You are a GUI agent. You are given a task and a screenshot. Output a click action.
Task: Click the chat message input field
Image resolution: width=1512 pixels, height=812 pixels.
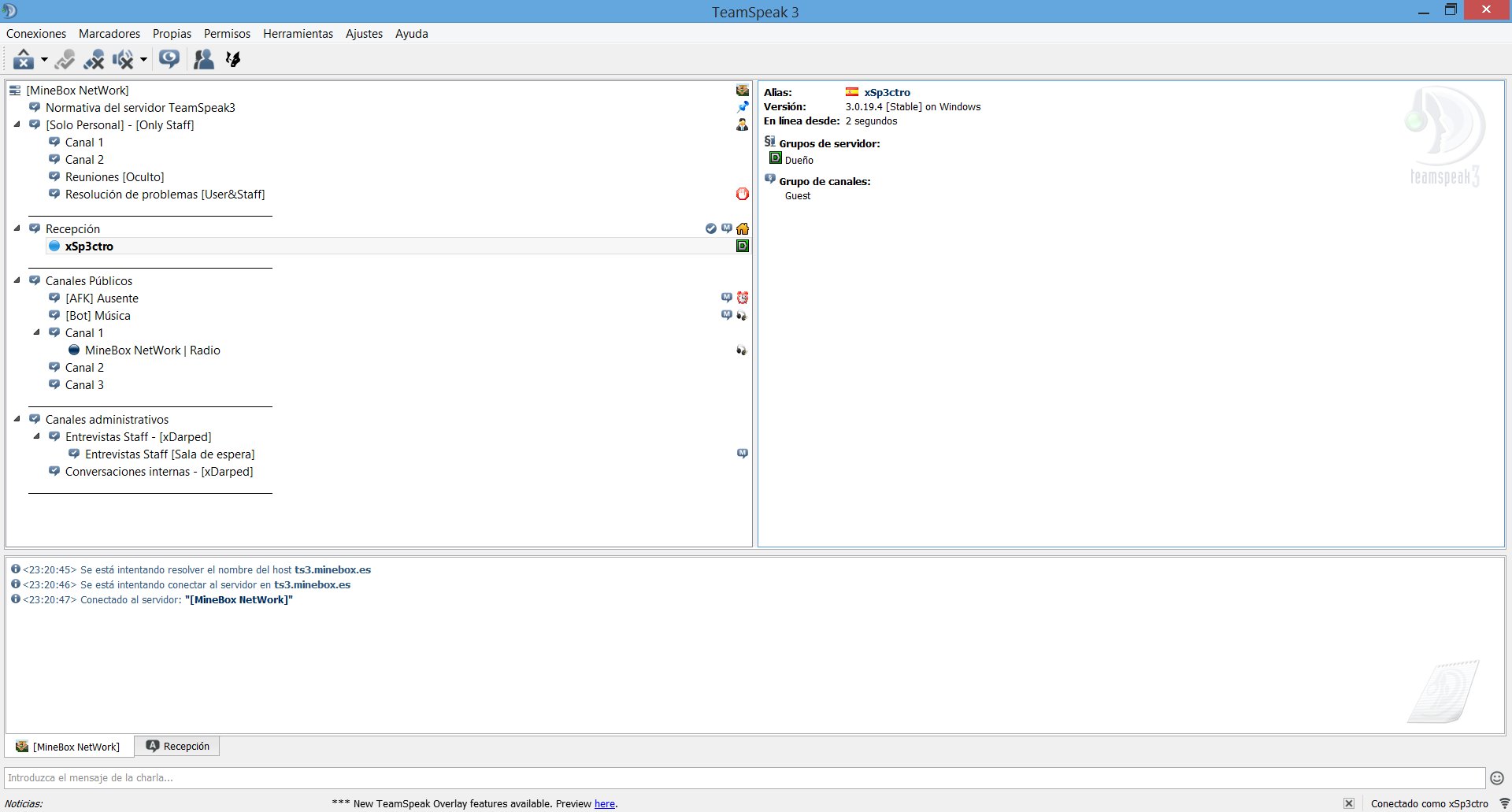745,778
